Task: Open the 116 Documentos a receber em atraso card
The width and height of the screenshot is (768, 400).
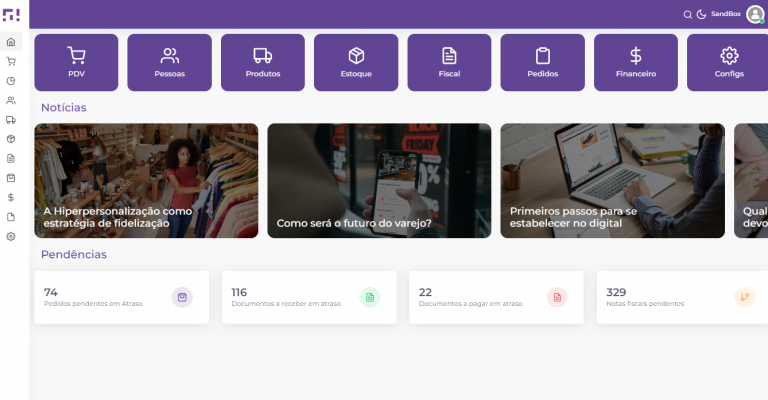Action: pyautogui.click(x=309, y=297)
